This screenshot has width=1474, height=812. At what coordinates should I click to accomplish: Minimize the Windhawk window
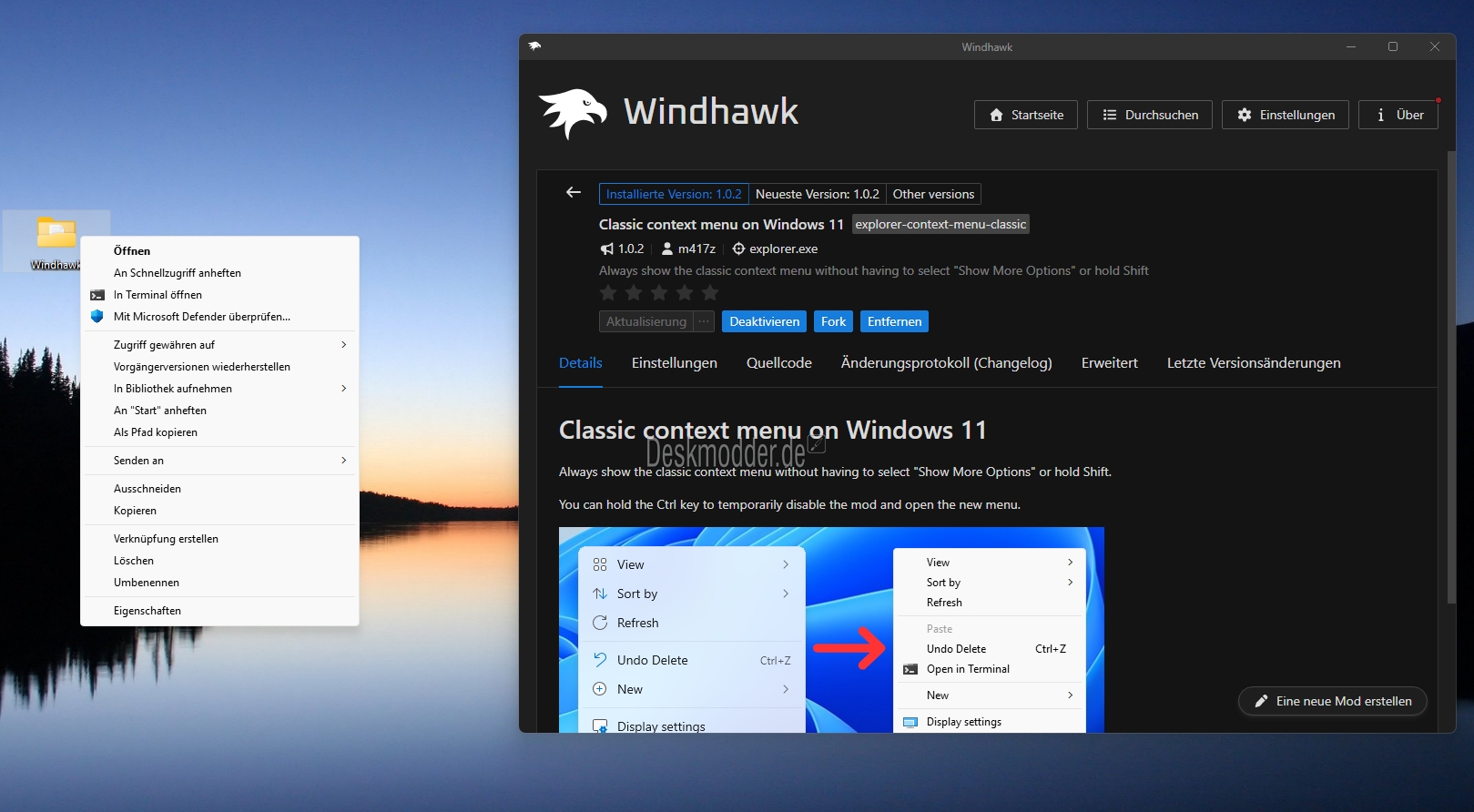1351,46
